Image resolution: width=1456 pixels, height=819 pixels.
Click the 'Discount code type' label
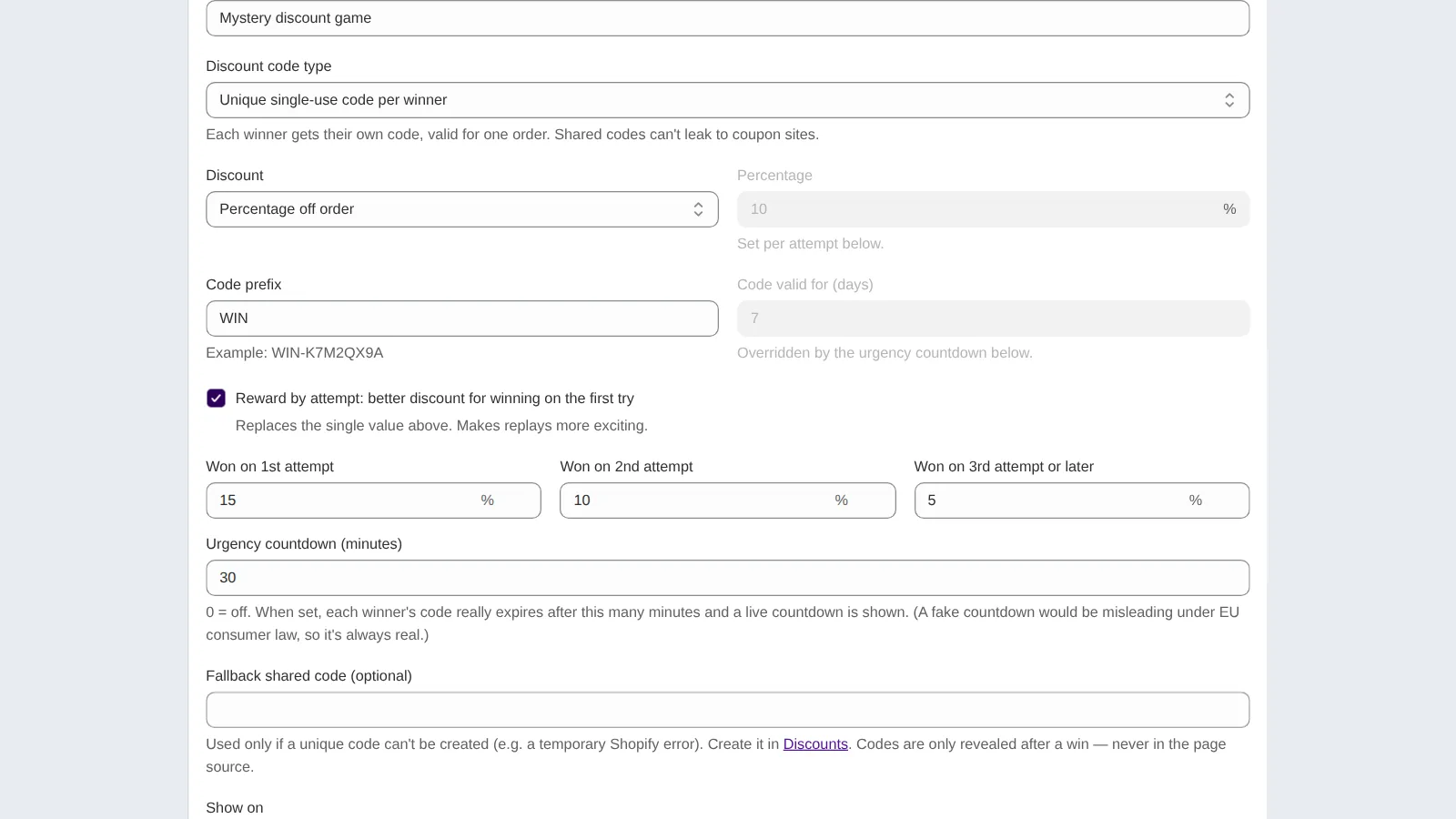click(x=268, y=66)
